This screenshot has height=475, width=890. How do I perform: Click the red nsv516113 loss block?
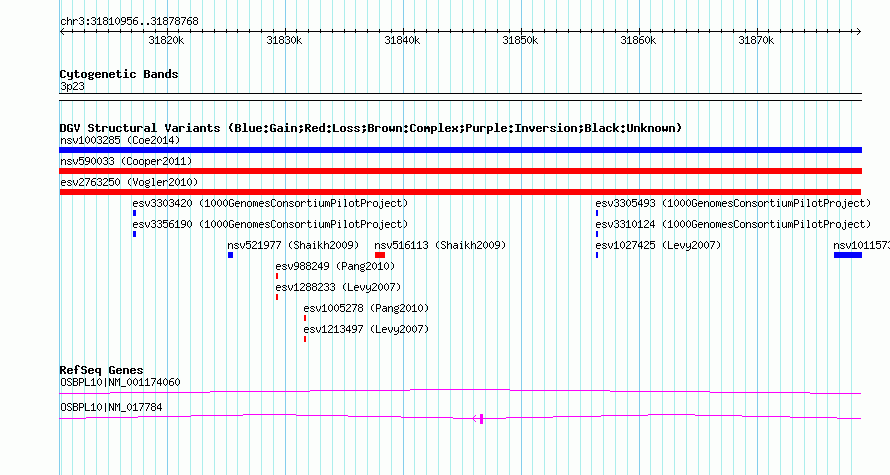(x=380, y=255)
